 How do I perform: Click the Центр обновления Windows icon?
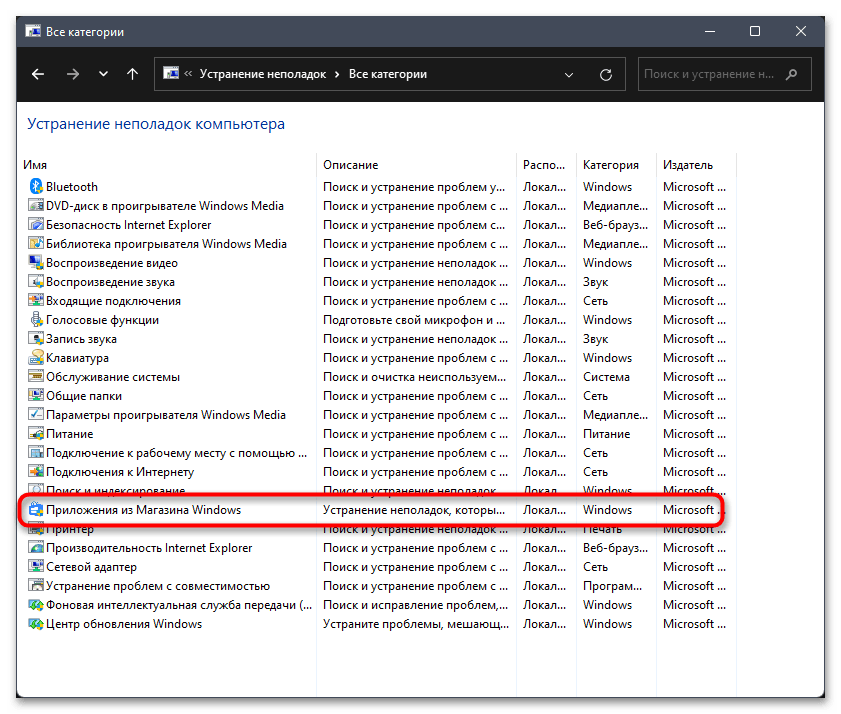click(x=36, y=624)
